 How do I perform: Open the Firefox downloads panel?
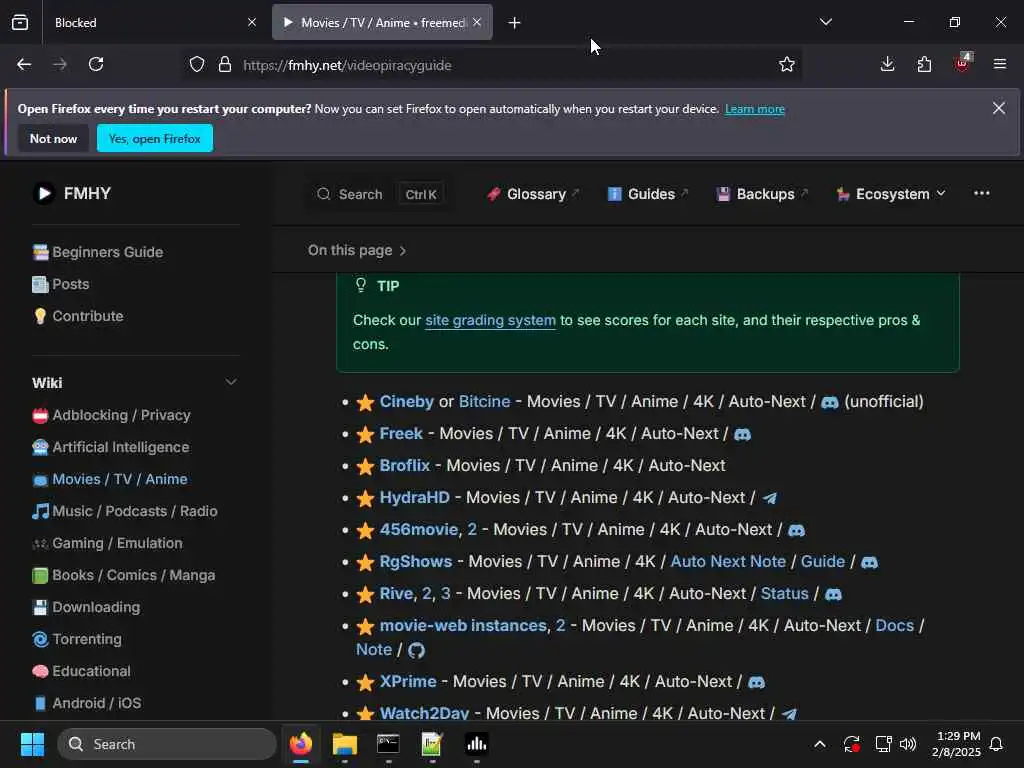tap(887, 64)
